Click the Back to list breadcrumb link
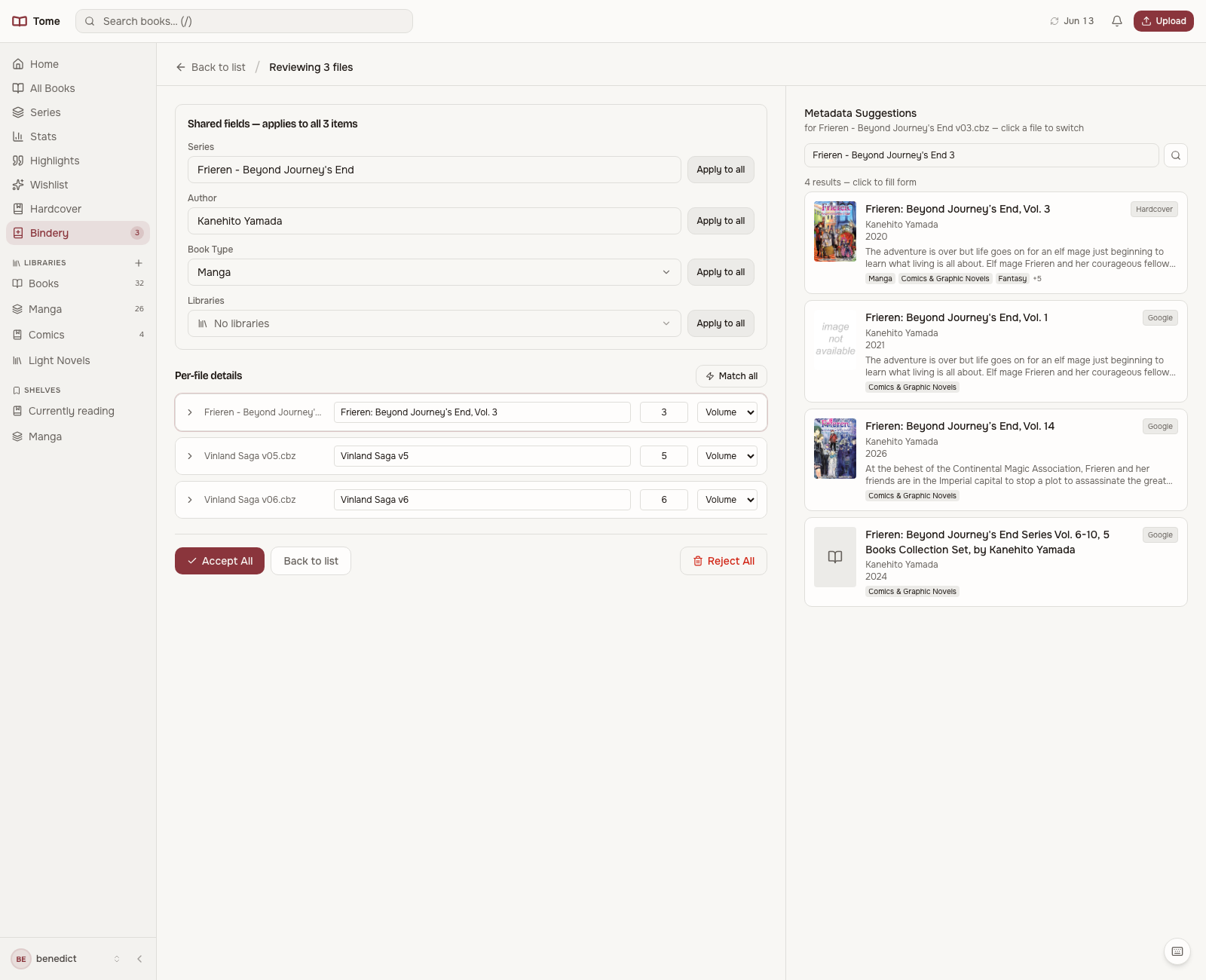Image resolution: width=1206 pixels, height=980 pixels. [x=210, y=67]
